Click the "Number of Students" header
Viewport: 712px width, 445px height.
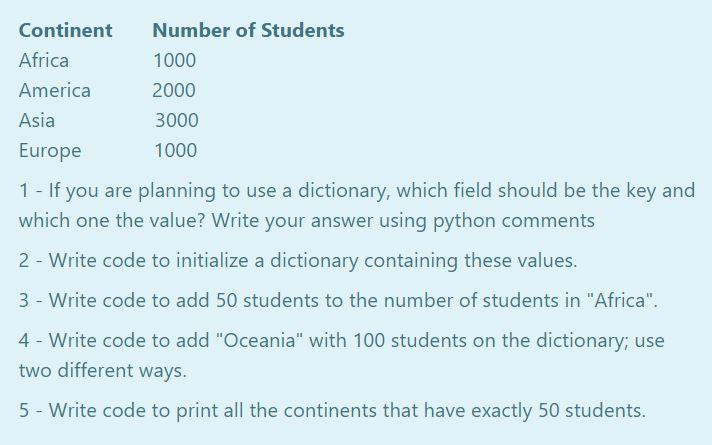click(248, 30)
